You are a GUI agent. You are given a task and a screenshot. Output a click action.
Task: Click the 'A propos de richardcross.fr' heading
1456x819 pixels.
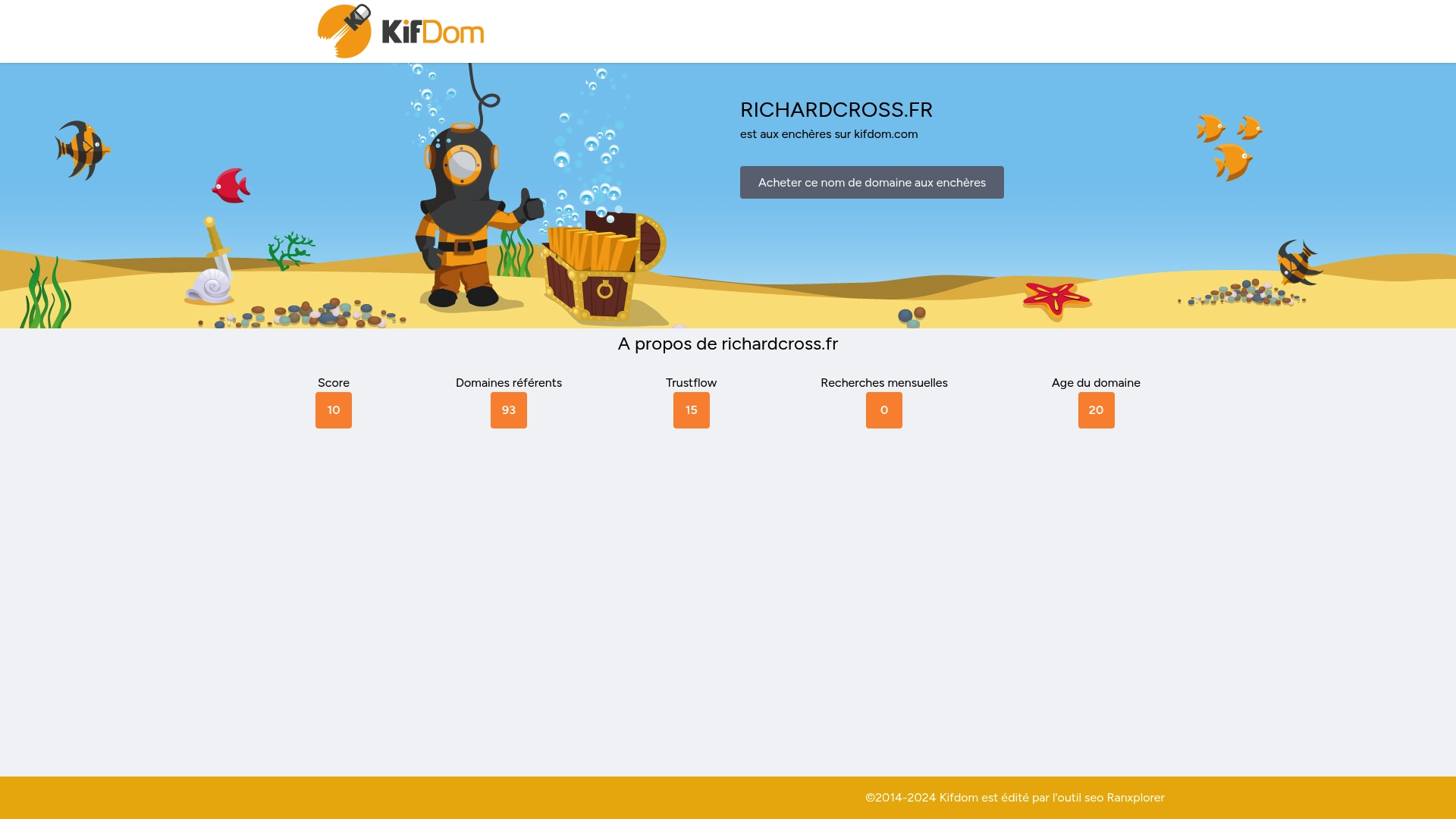pyautogui.click(x=728, y=344)
